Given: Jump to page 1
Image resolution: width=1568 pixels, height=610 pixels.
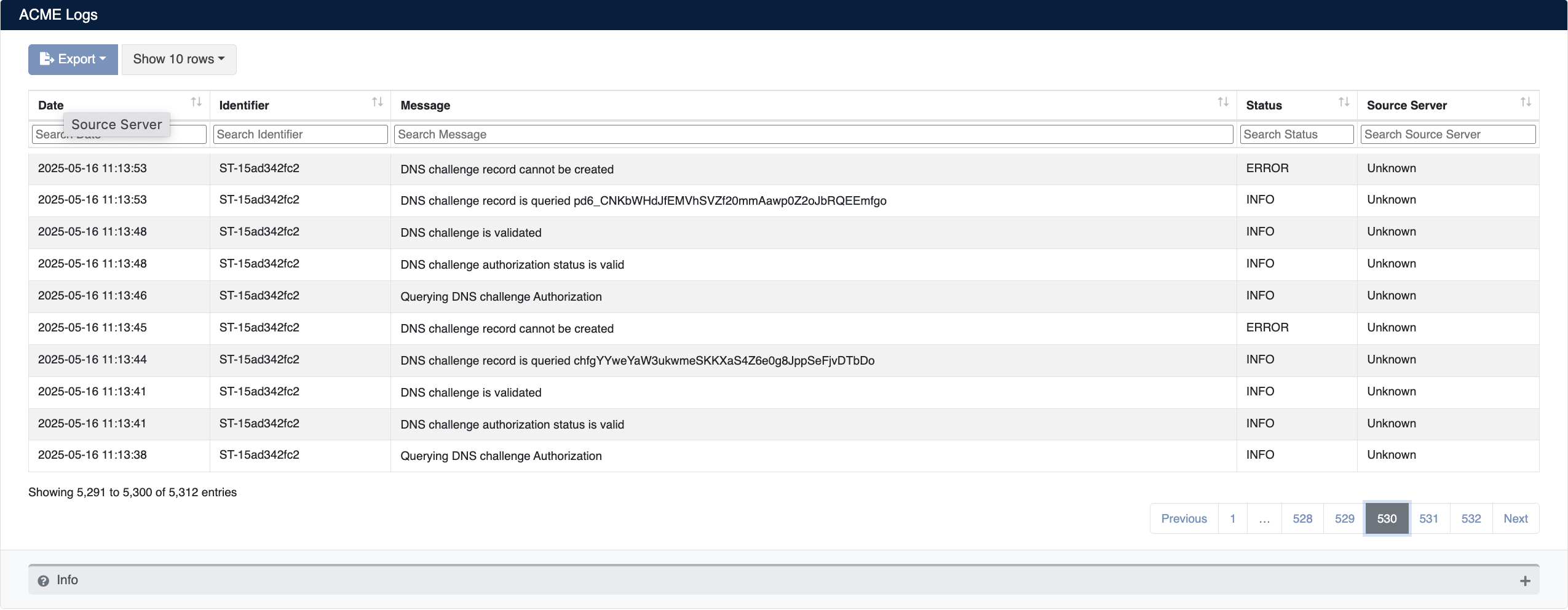Looking at the screenshot, I should (x=1232, y=518).
